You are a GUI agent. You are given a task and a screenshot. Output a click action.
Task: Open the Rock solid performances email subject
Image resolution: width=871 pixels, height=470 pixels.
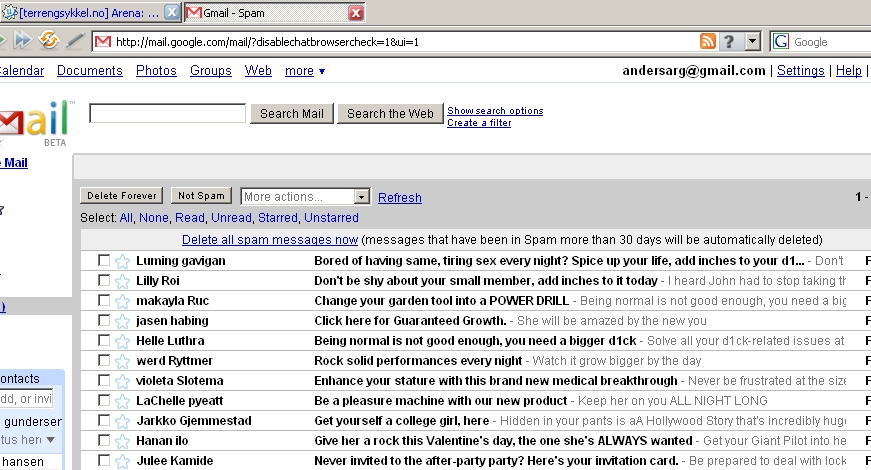pos(418,361)
